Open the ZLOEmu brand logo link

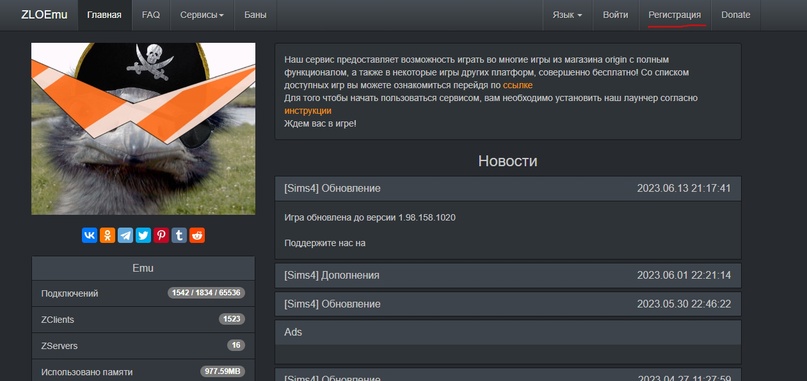44,15
